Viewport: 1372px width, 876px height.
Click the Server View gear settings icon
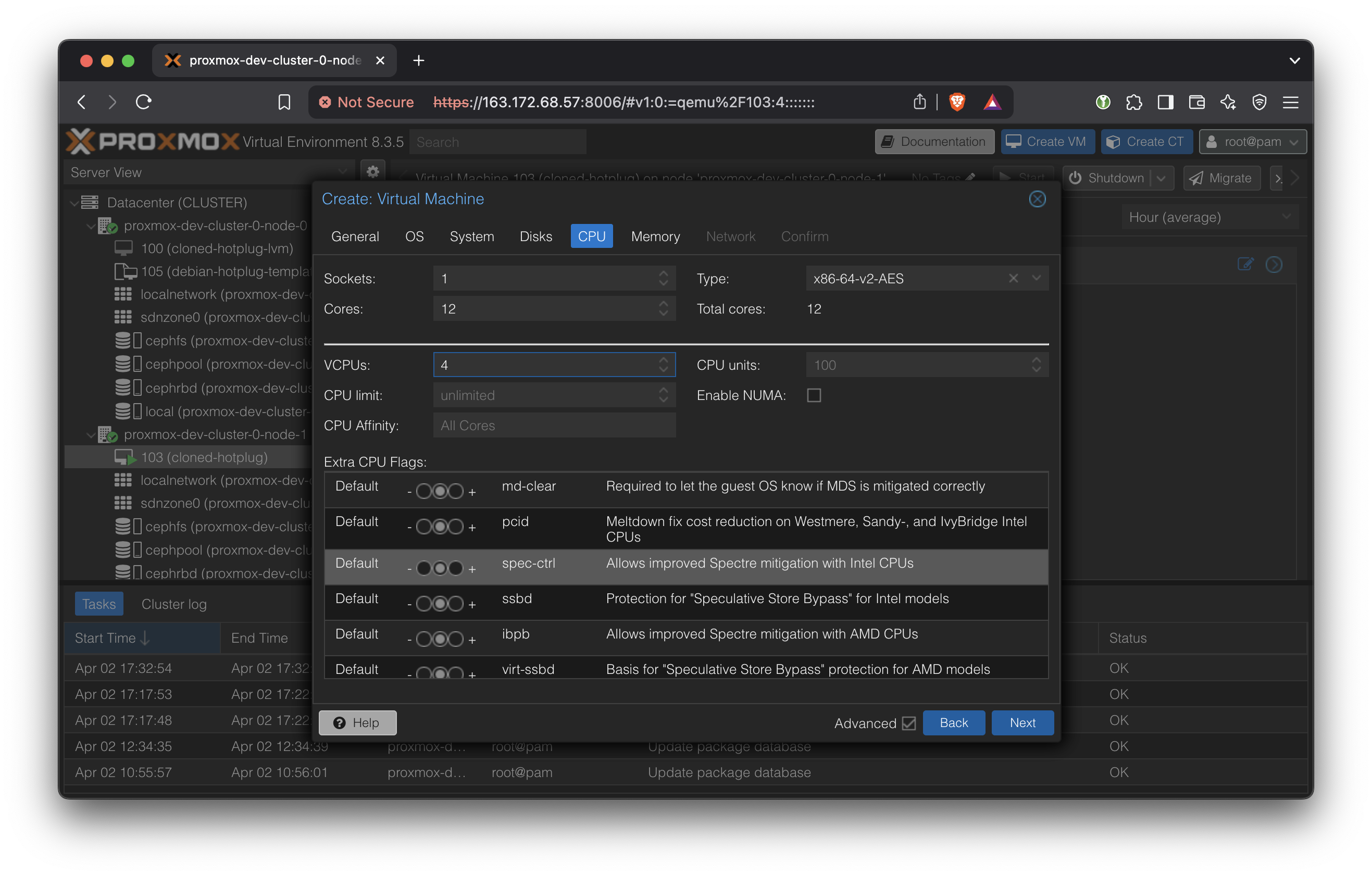372,171
